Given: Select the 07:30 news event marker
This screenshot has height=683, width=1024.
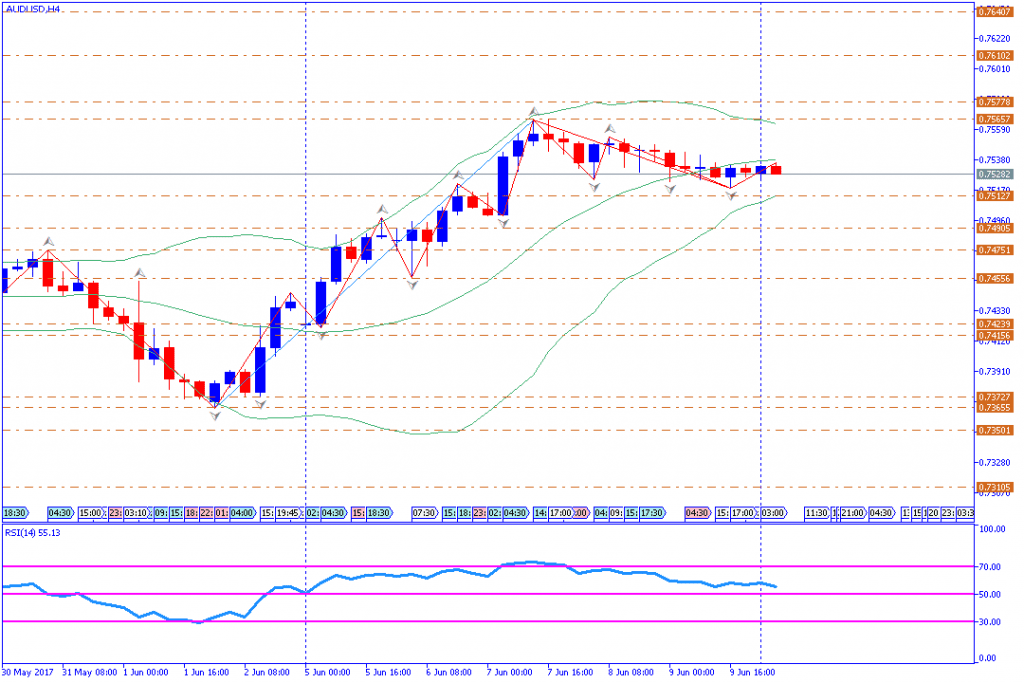Looking at the screenshot, I should (x=424, y=513).
